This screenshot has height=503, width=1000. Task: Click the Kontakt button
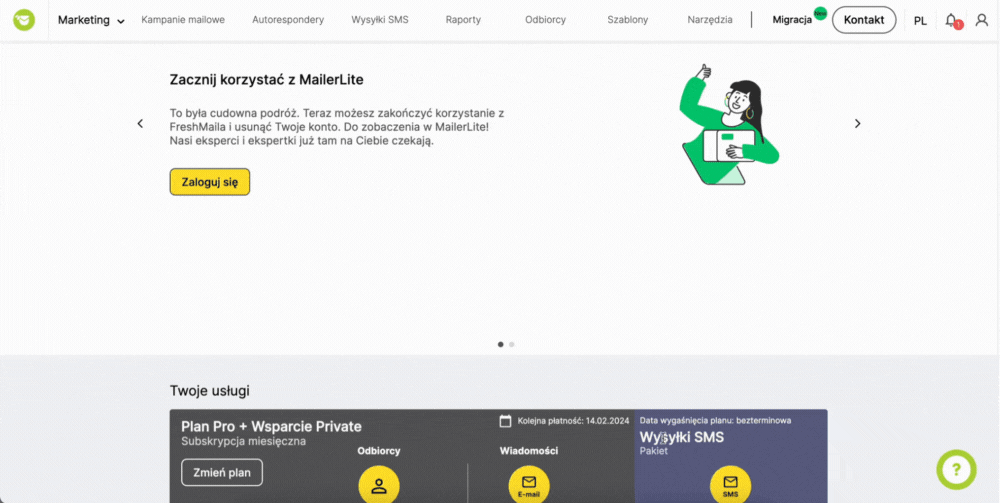point(864,20)
